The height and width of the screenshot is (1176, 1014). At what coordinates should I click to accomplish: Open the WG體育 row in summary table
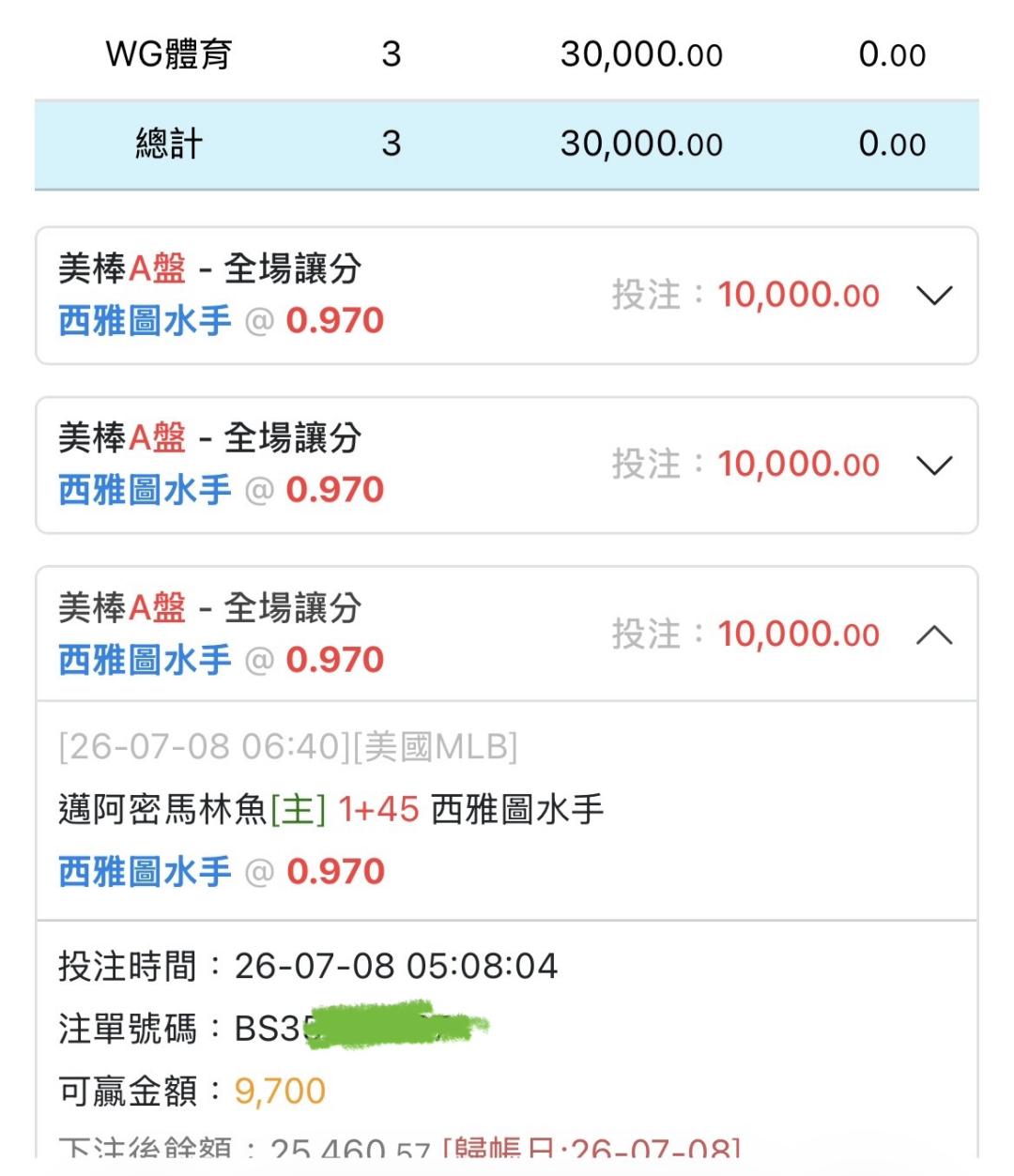pyautogui.click(x=507, y=54)
